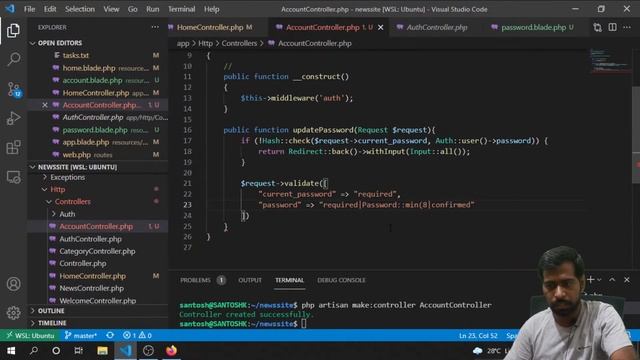Open Controller.php in file tree
The height and width of the screenshot is (360, 640).
coord(98,263)
